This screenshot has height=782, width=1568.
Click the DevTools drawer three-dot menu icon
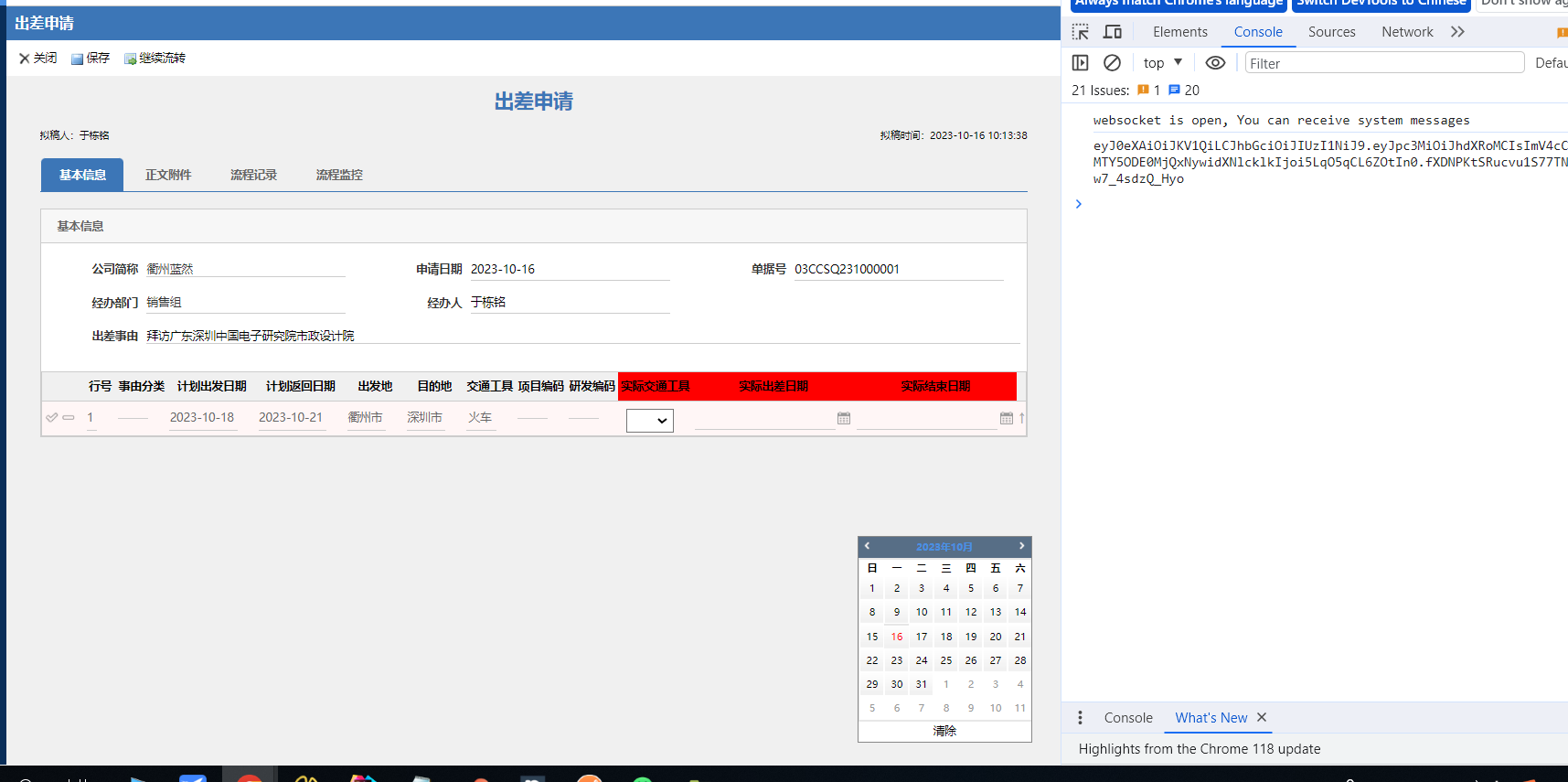1080,718
